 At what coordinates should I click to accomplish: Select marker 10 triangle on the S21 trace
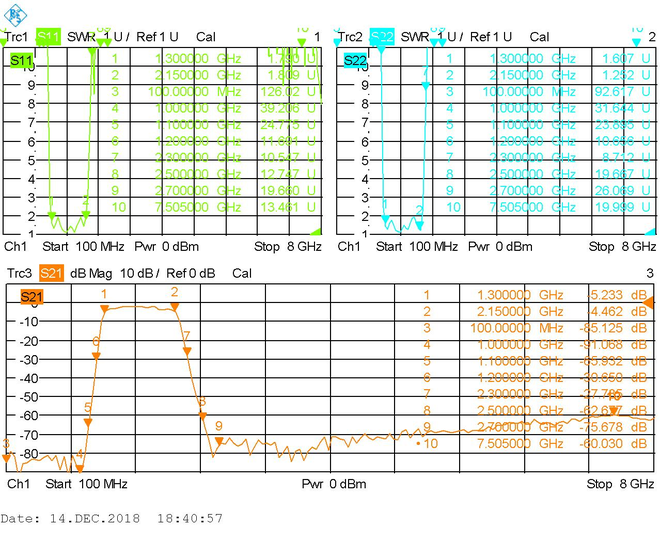coord(614,411)
